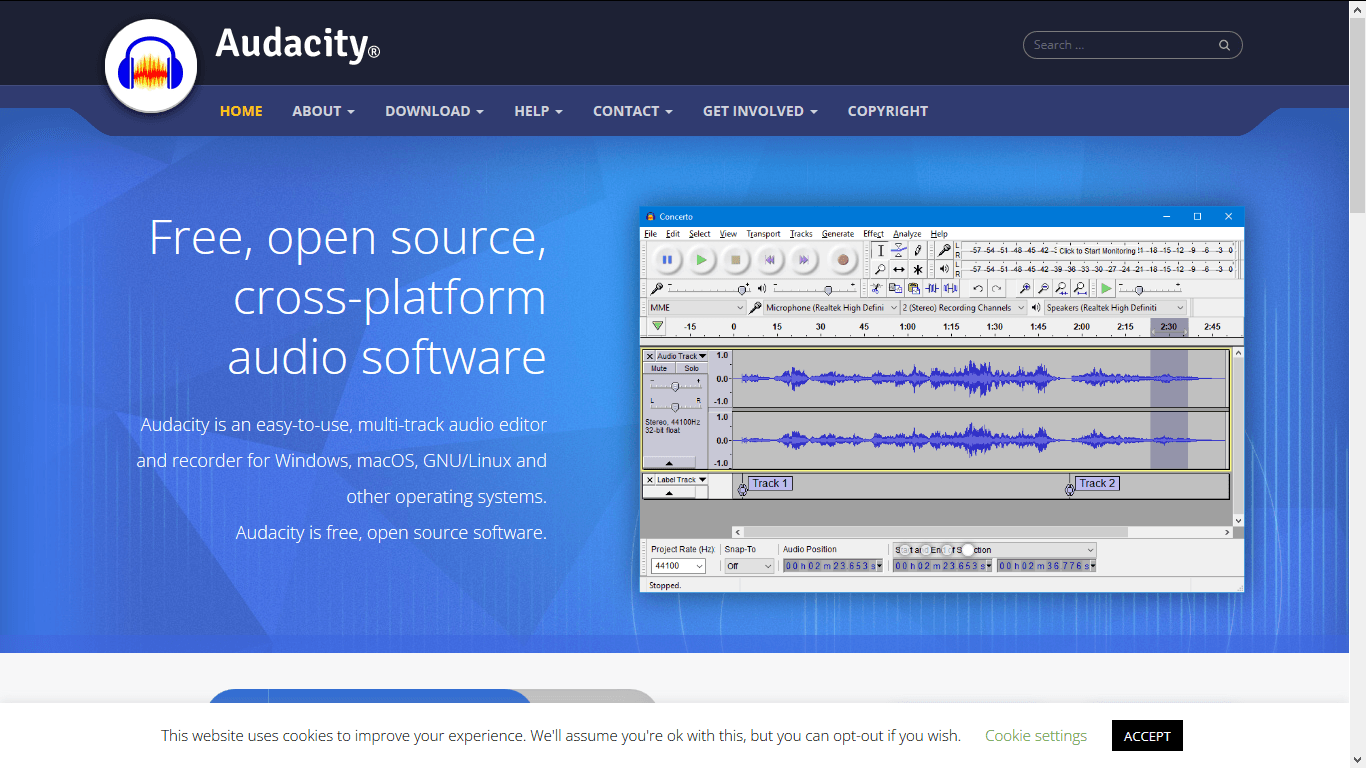The height and width of the screenshot is (768, 1366).
Task: Open the Audio Track name dropdown
Action: tap(682, 356)
